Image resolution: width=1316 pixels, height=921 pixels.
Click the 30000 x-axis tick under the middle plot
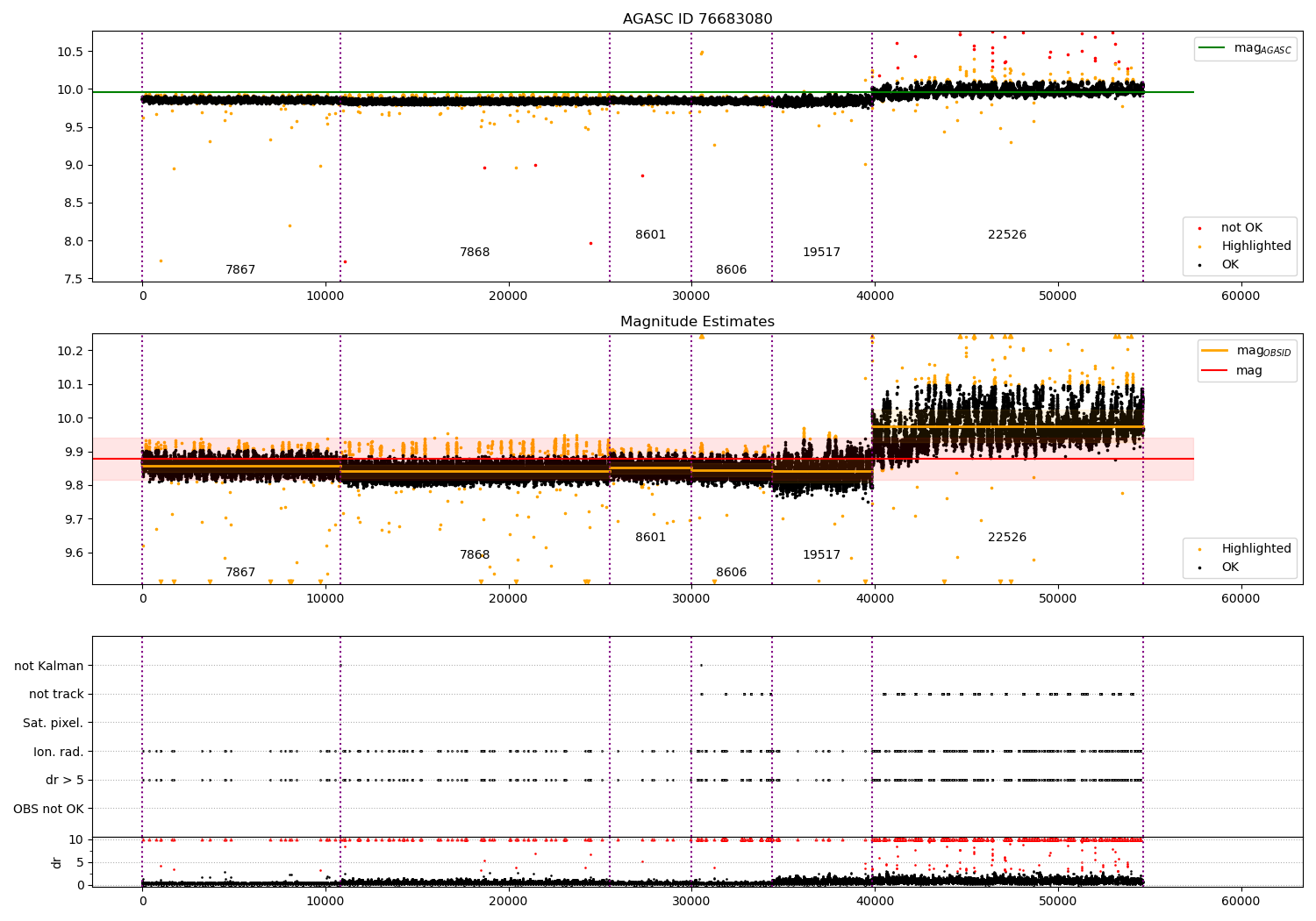click(691, 599)
